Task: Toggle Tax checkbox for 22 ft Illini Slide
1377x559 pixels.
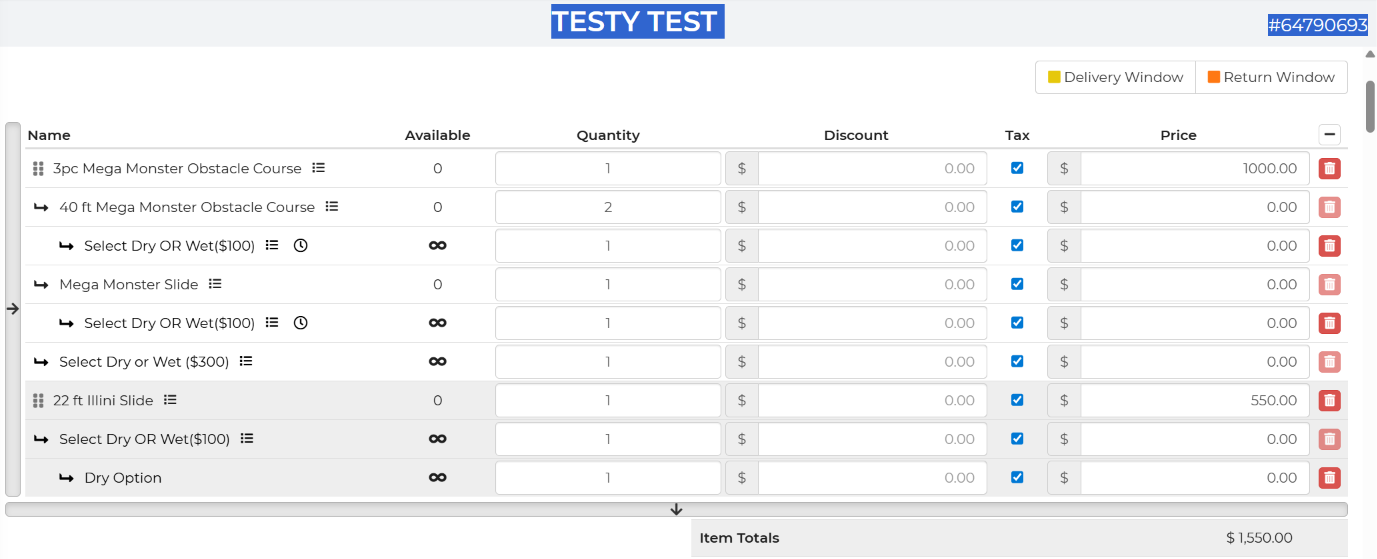Action: tap(1017, 400)
